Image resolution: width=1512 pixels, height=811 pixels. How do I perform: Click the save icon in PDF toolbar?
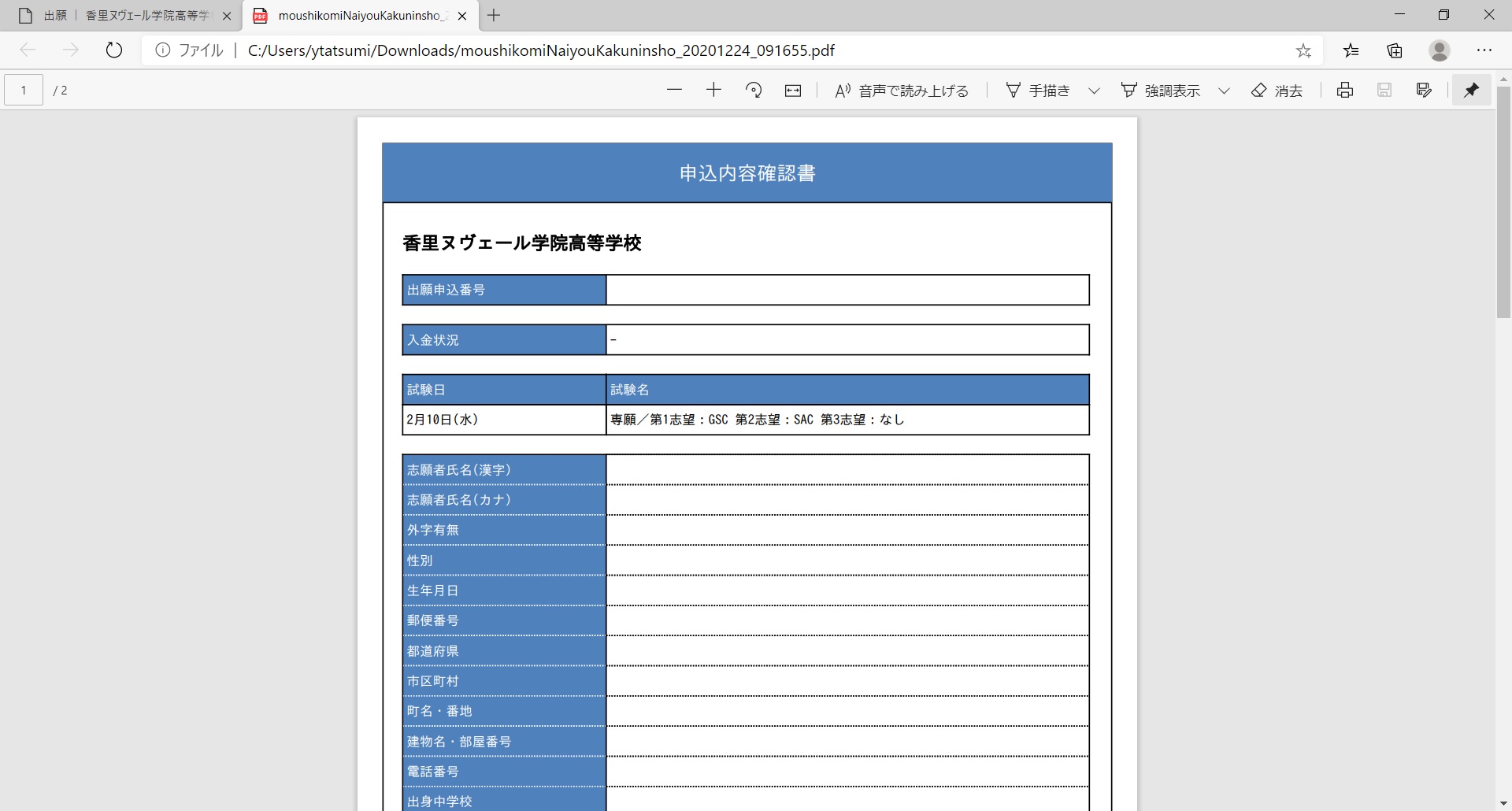pyautogui.click(x=1384, y=90)
